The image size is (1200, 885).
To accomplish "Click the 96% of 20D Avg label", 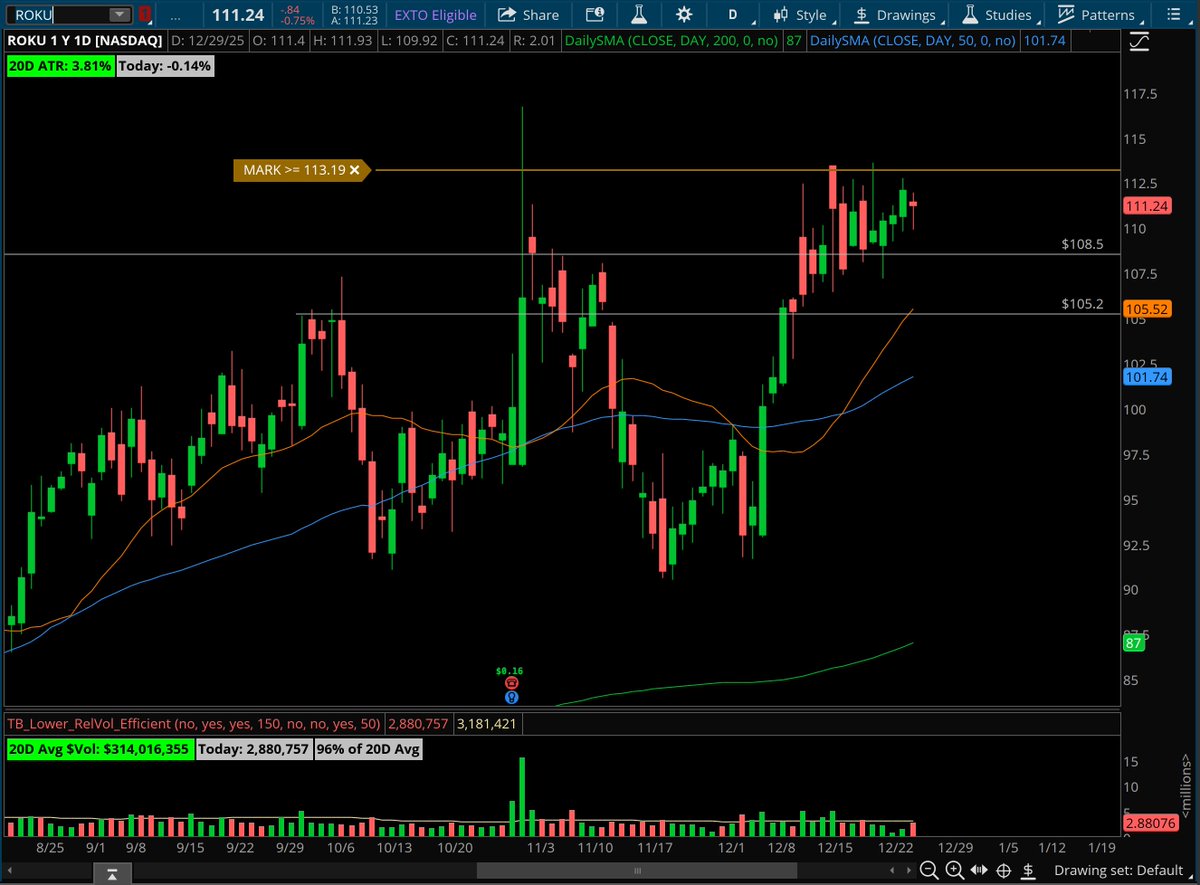I will click(x=367, y=749).
